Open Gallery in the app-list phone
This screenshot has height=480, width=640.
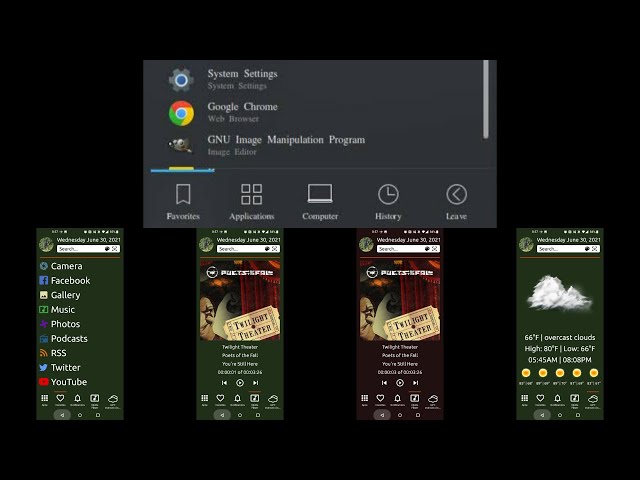pos(60,295)
